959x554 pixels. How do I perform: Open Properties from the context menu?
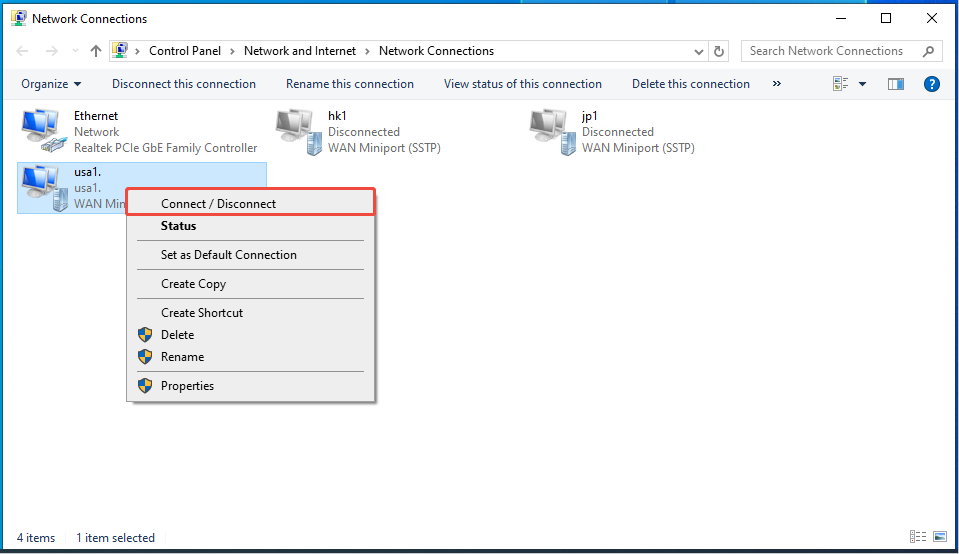pos(251,386)
